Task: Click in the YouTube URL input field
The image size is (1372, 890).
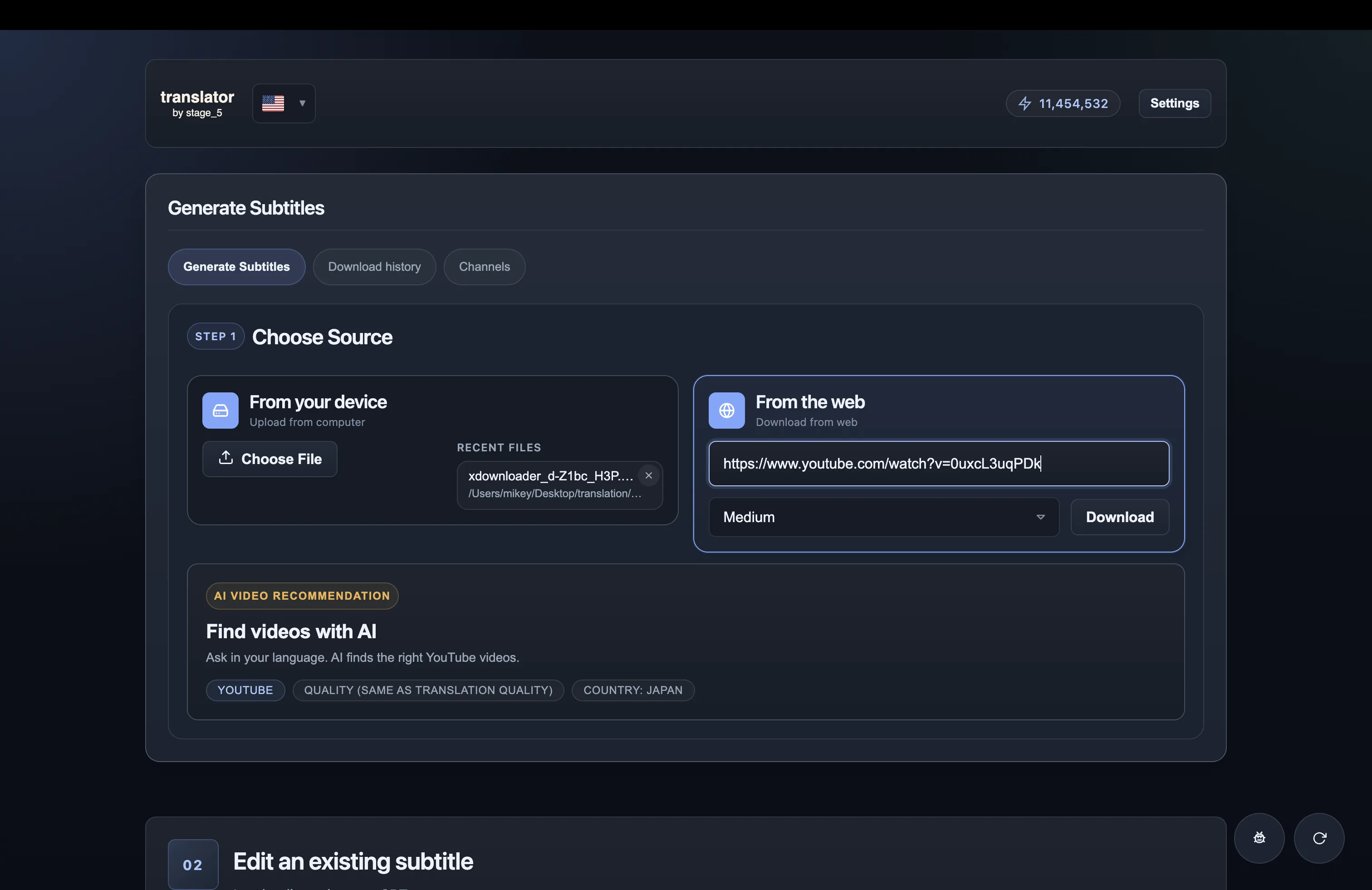Action: tap(939, 464)
